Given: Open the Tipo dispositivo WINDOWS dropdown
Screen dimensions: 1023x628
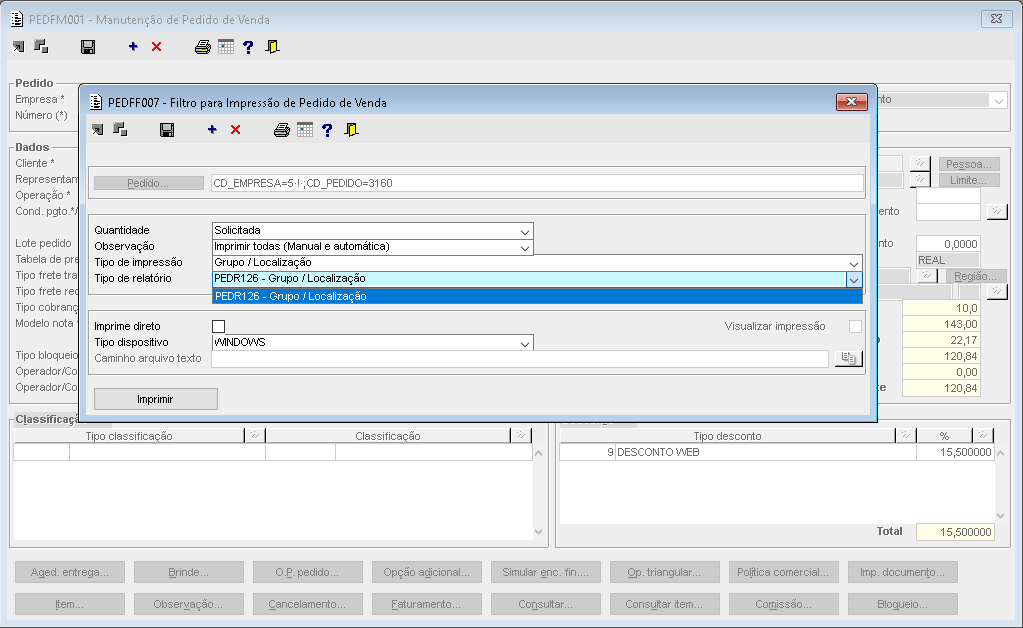Looking at the screenshot, I should coord(525,344).
